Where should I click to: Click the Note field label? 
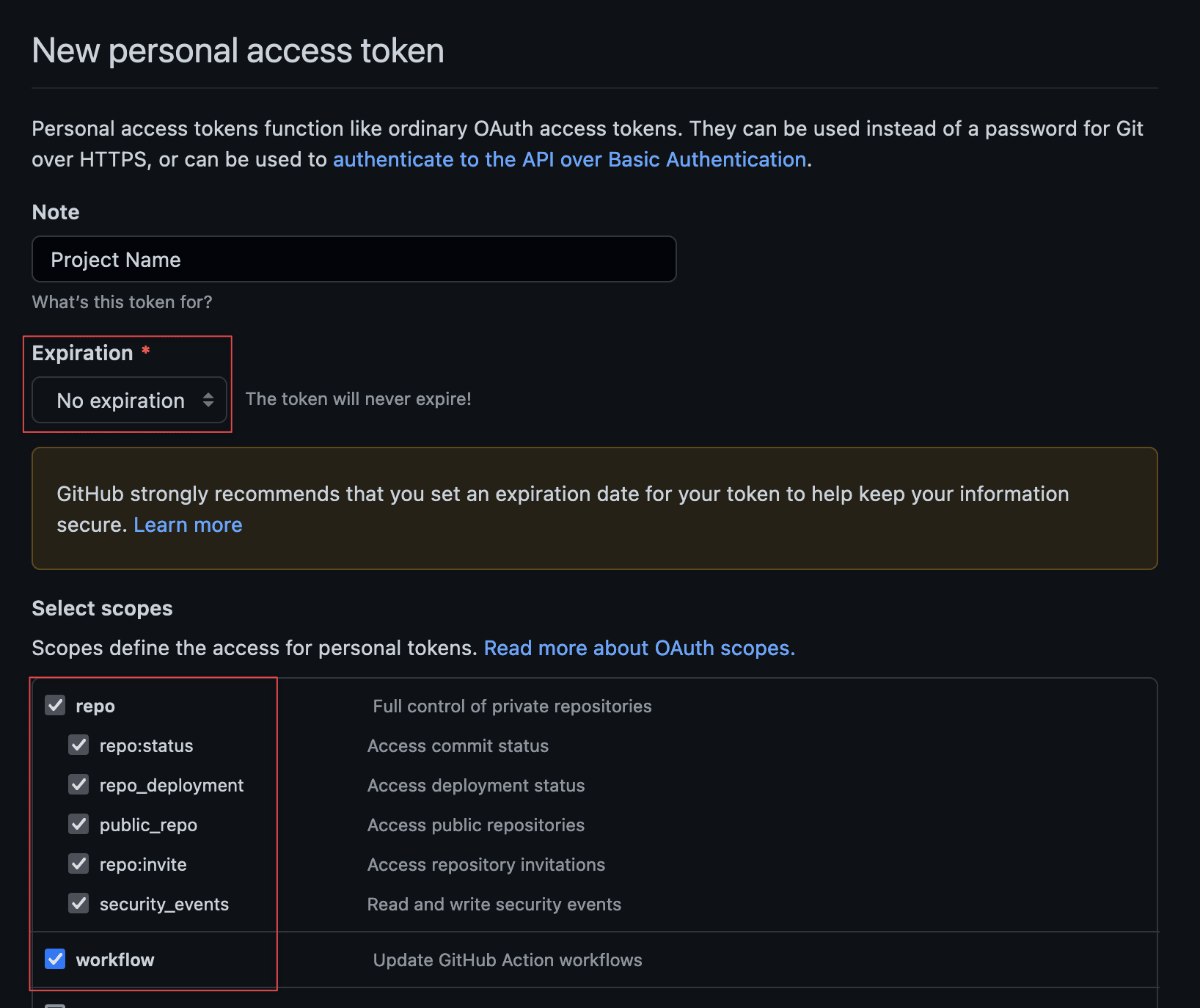tap(56, 213)
